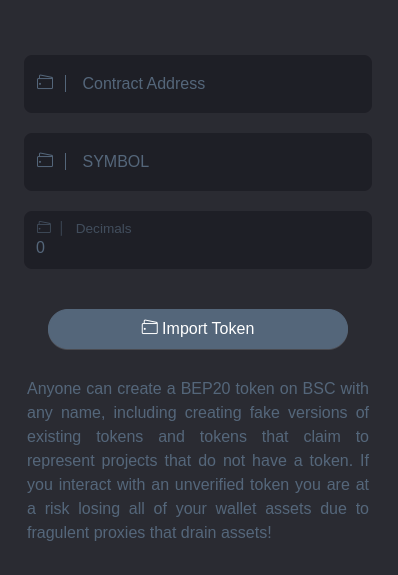Screen dimensions: 398x575
Task: Click vertical divider in Contract Address field
Action: pyautogui.click(x=66, y=83)
